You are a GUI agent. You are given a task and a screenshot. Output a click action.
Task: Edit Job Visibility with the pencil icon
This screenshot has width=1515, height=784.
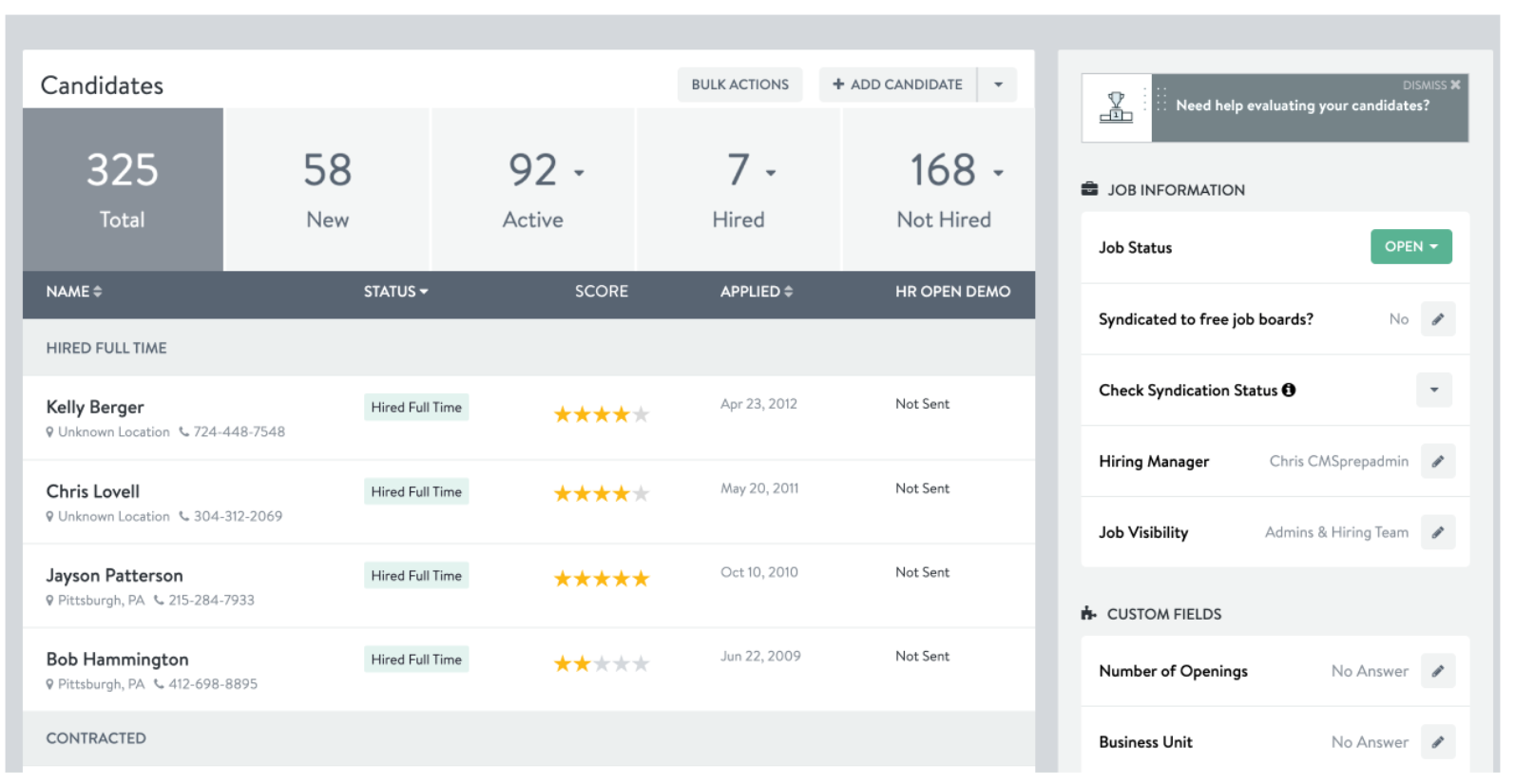(1438, 532)
